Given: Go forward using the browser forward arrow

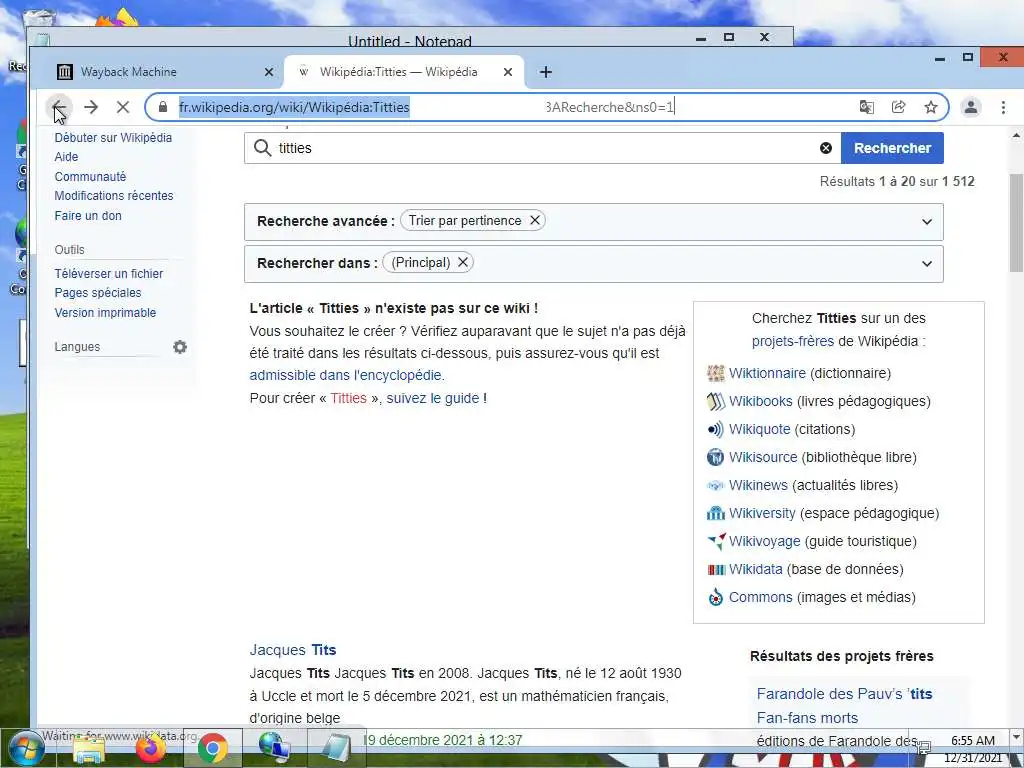Looking at the screenshot, I should pos(91,107).
